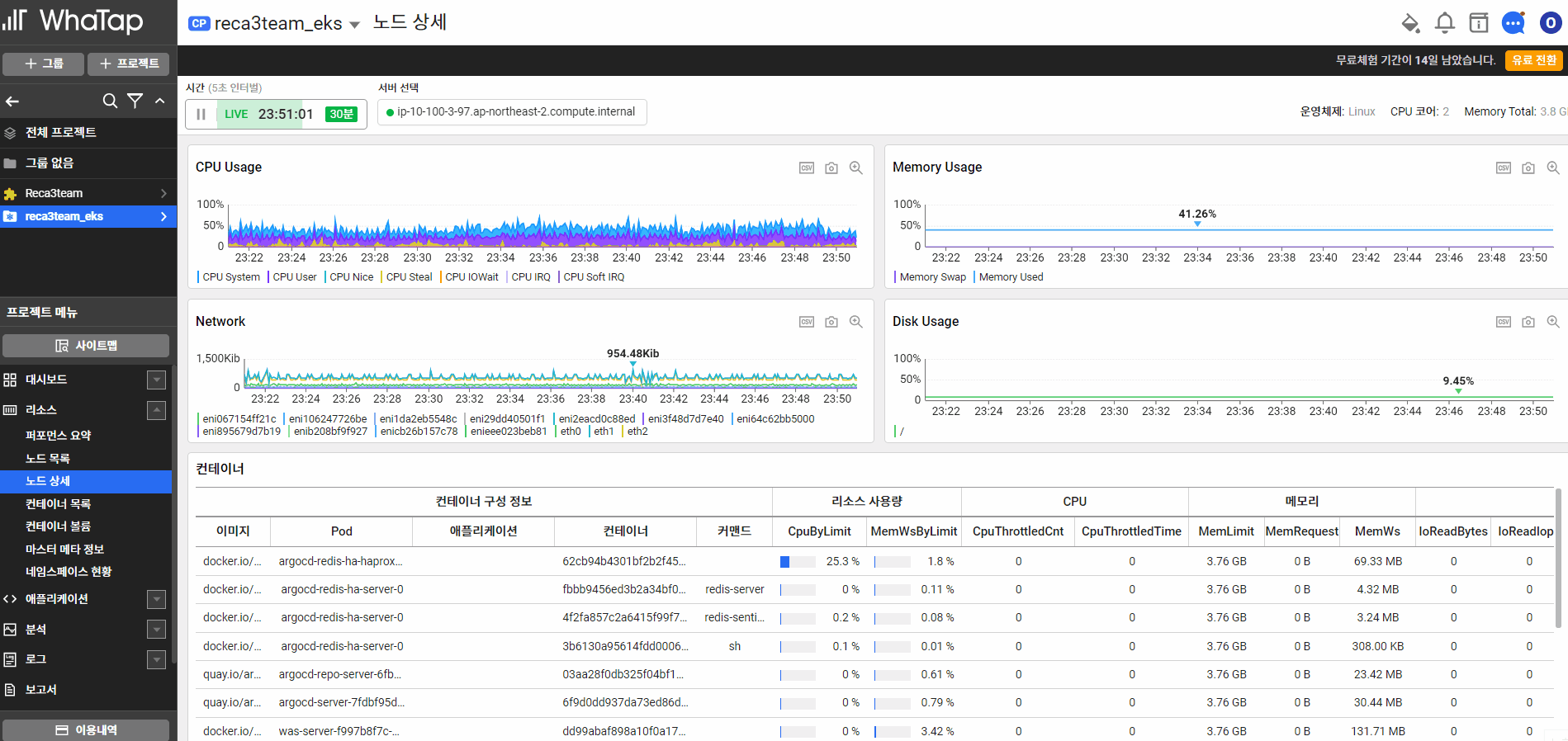The height and width of the screenshot is (741, 1568).
Task: Open the notifications bell
Action: [1445, 23]
